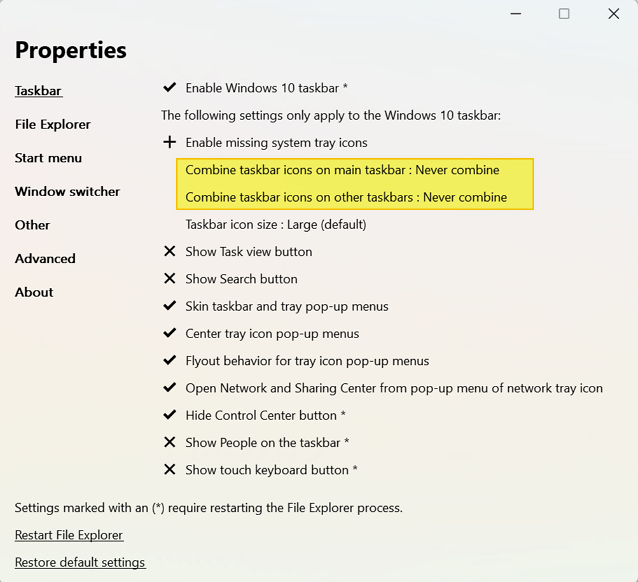The height and width of the screenshot is (582, 638).
Task: Click X icon beside Show People on taskbar
Action: pos(170,442)
